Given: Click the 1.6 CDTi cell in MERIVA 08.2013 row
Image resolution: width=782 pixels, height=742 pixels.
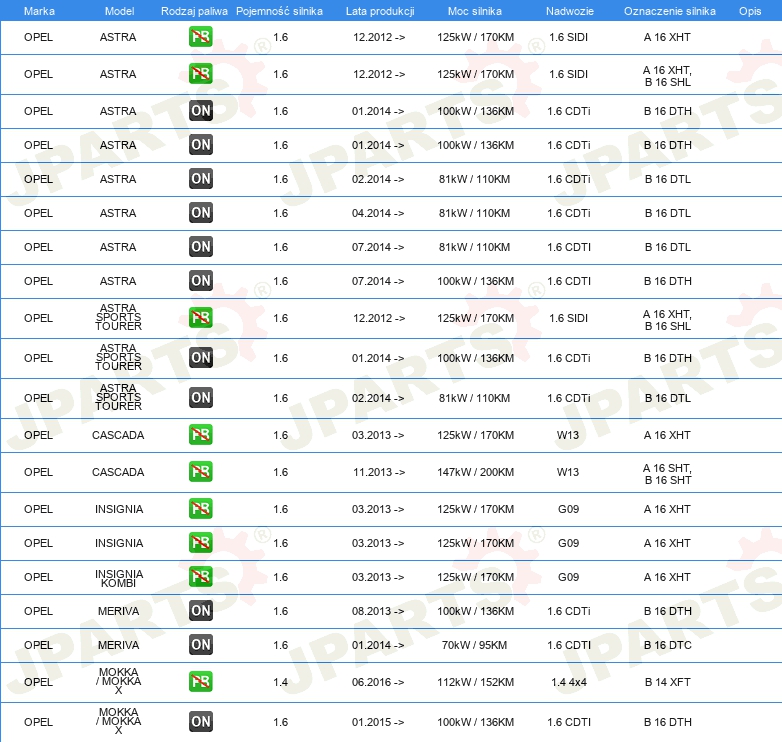Looking at the screenshot, I should click(x=569, y=611).
